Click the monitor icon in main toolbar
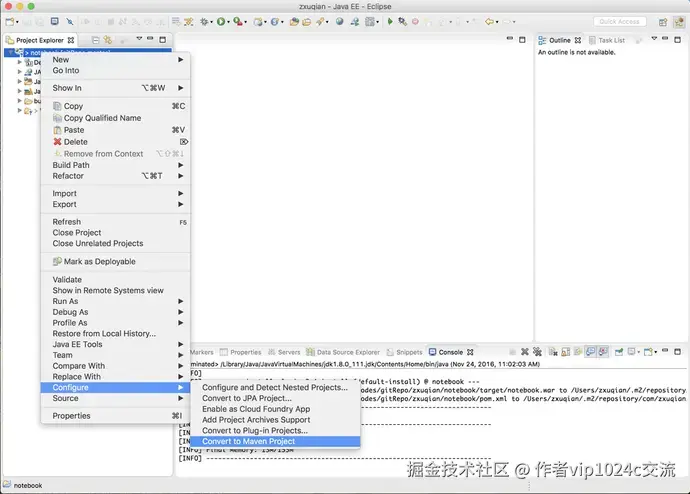 point(55,22)
